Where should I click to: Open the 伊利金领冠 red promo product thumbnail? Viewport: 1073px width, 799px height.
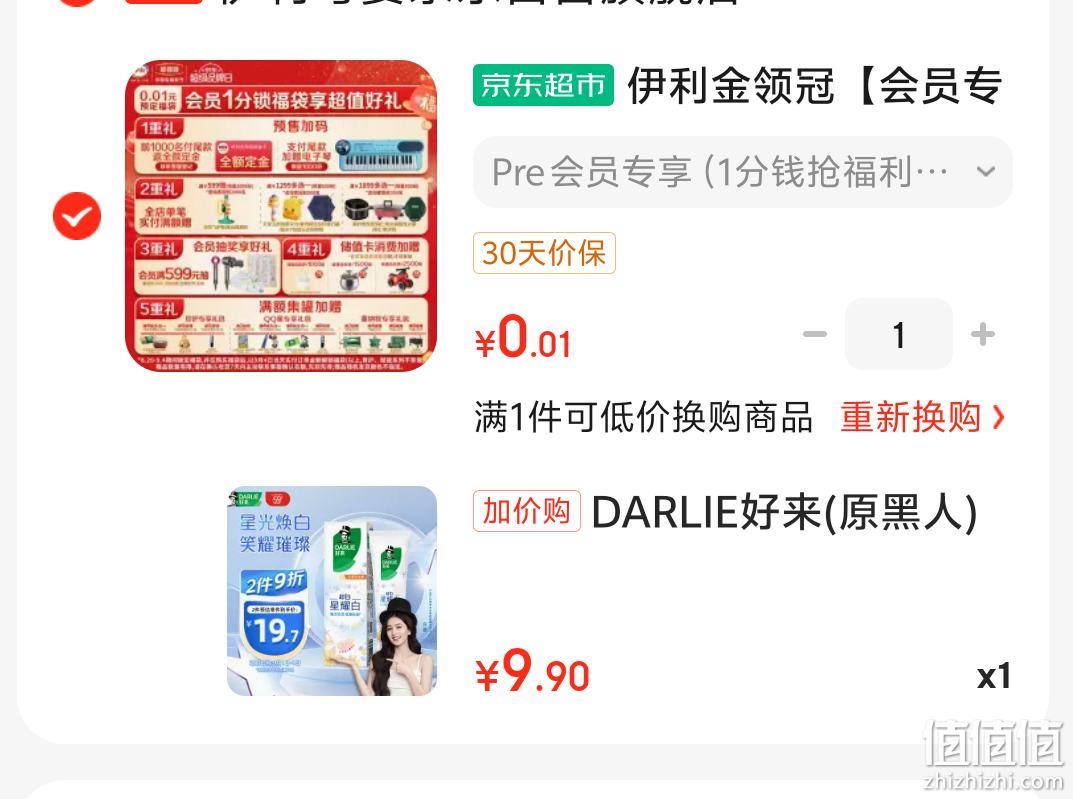click(281, 216)
